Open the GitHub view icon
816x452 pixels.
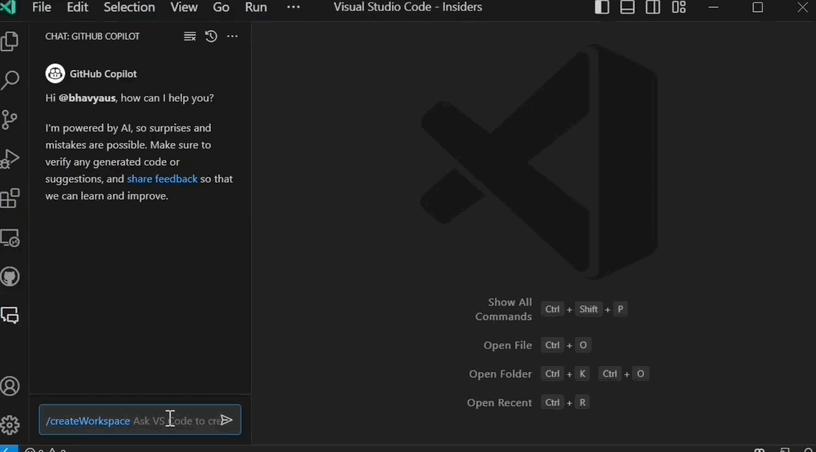point(10,277)
